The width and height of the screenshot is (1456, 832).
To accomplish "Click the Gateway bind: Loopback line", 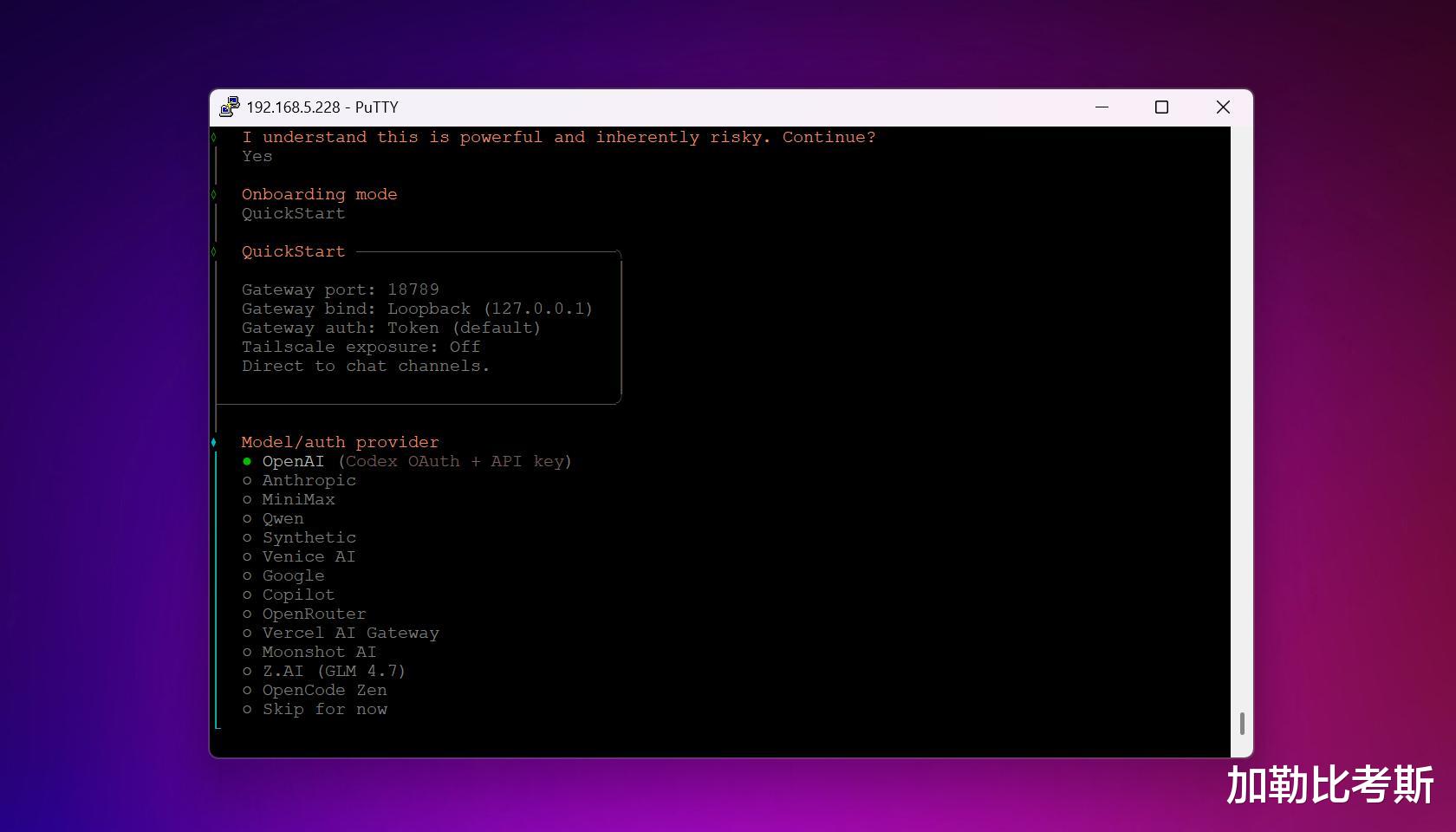I will [417, 309].
